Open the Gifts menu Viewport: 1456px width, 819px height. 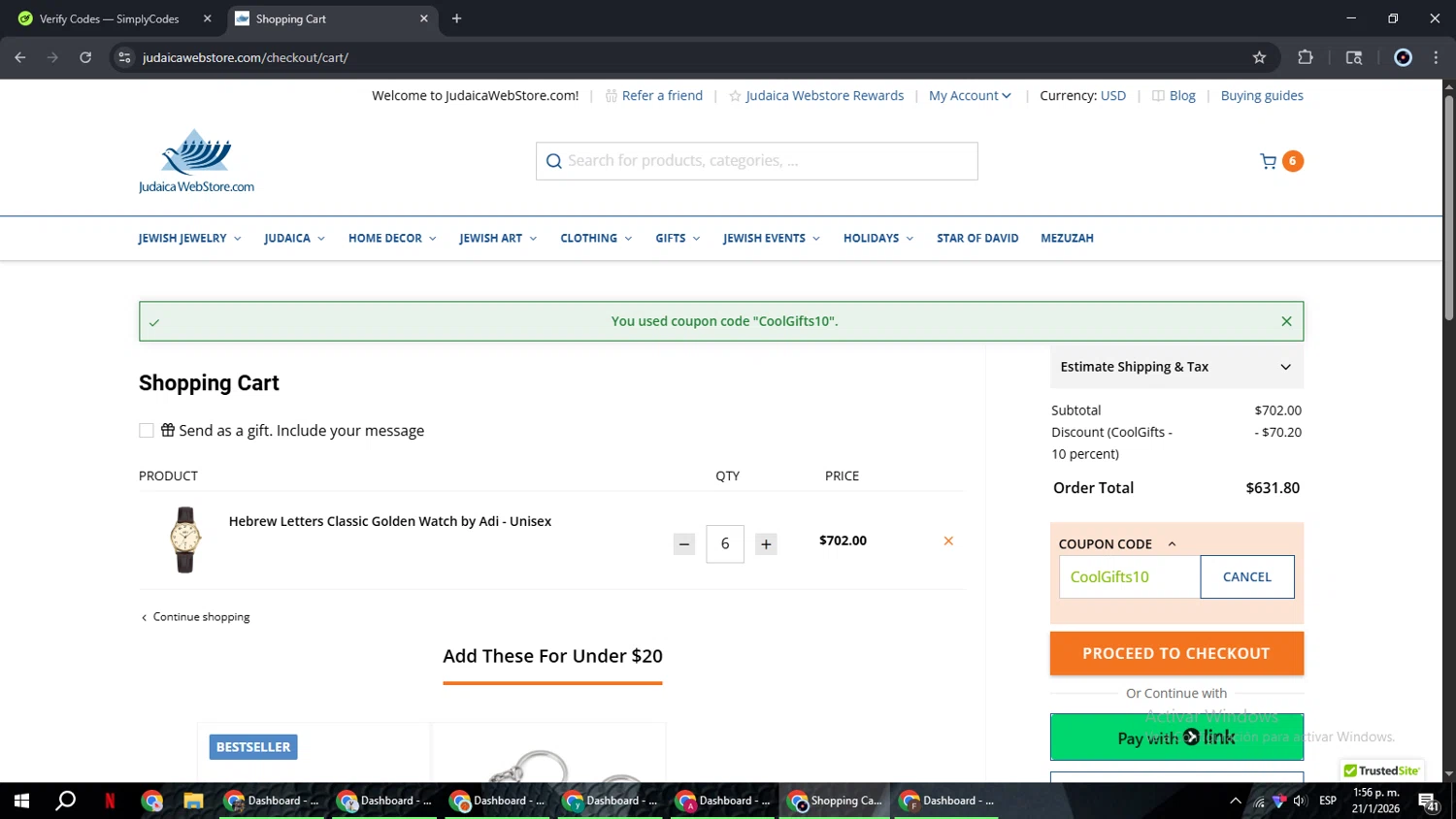coord(678,238)
